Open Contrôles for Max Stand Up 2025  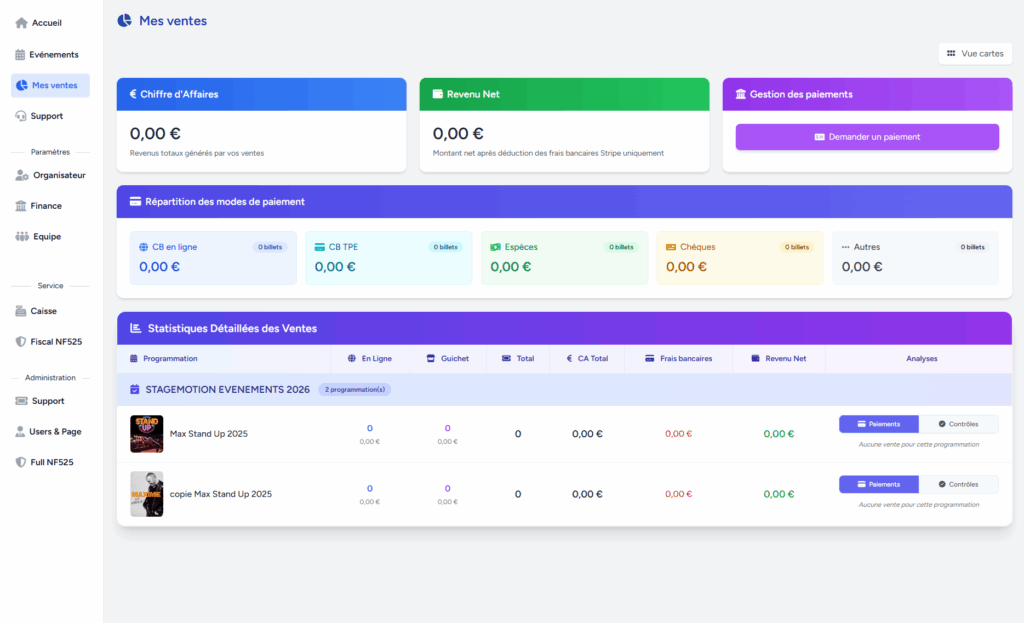[958, 424]
